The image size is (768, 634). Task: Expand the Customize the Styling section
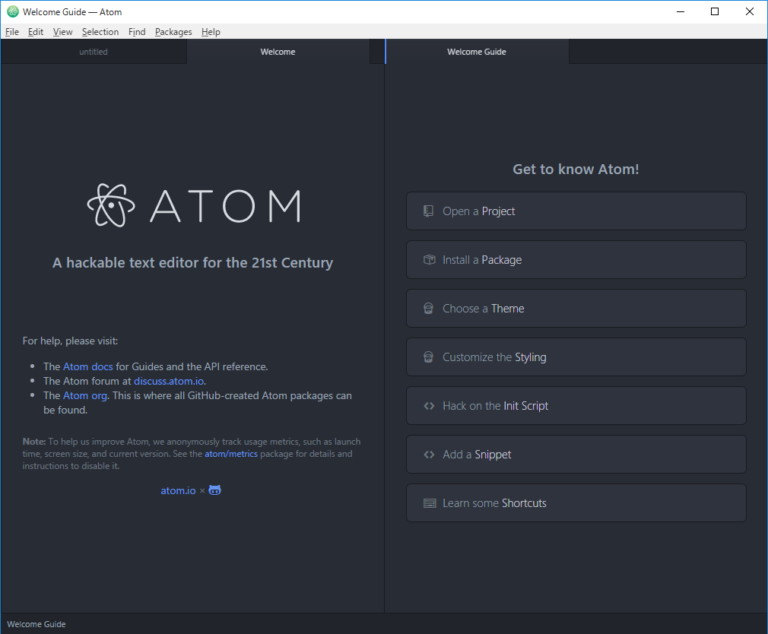(576, 357)
